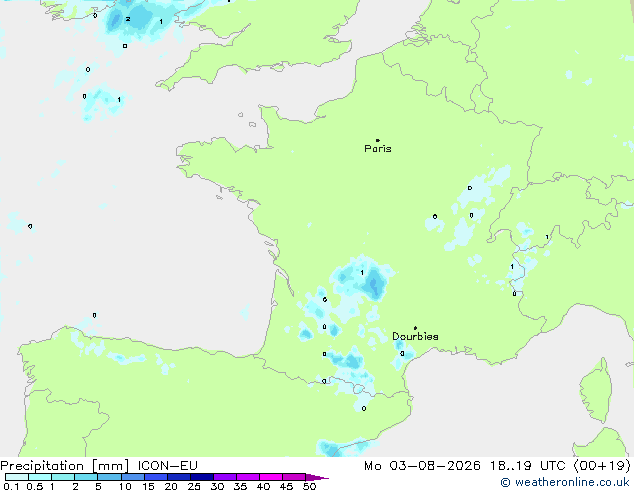Pick the 40–45 mm magenta legend swatch
This screenshot has width=634, height=490.
(x=271, y=477)
